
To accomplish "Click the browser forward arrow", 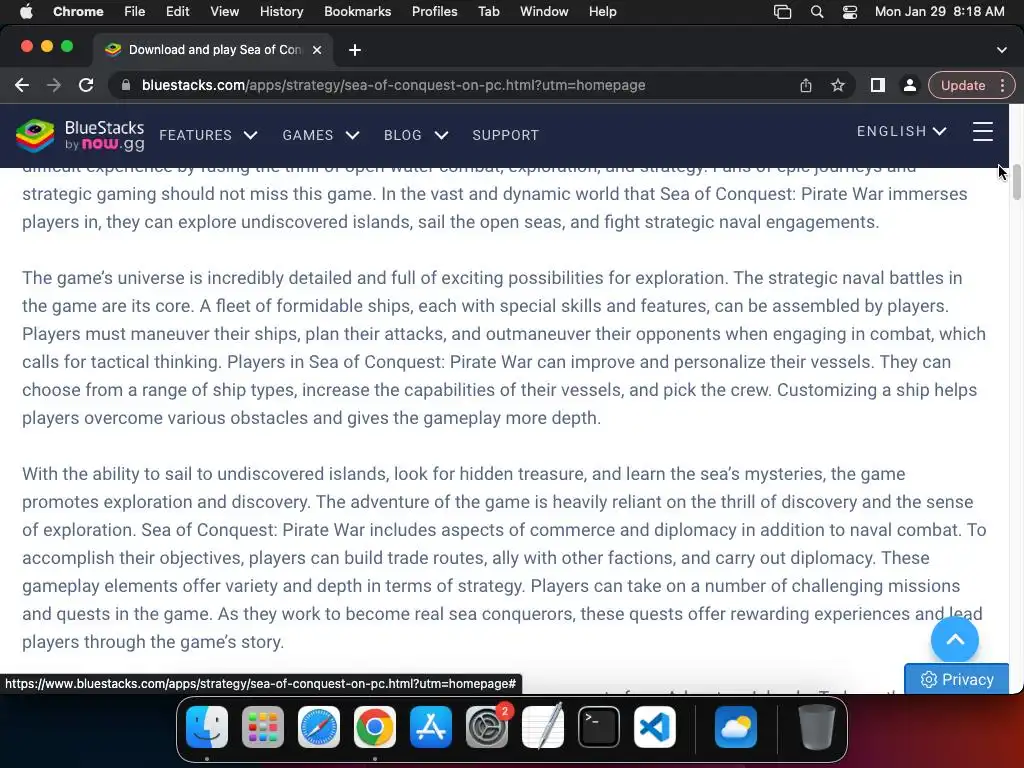I will tap(54, 85).
